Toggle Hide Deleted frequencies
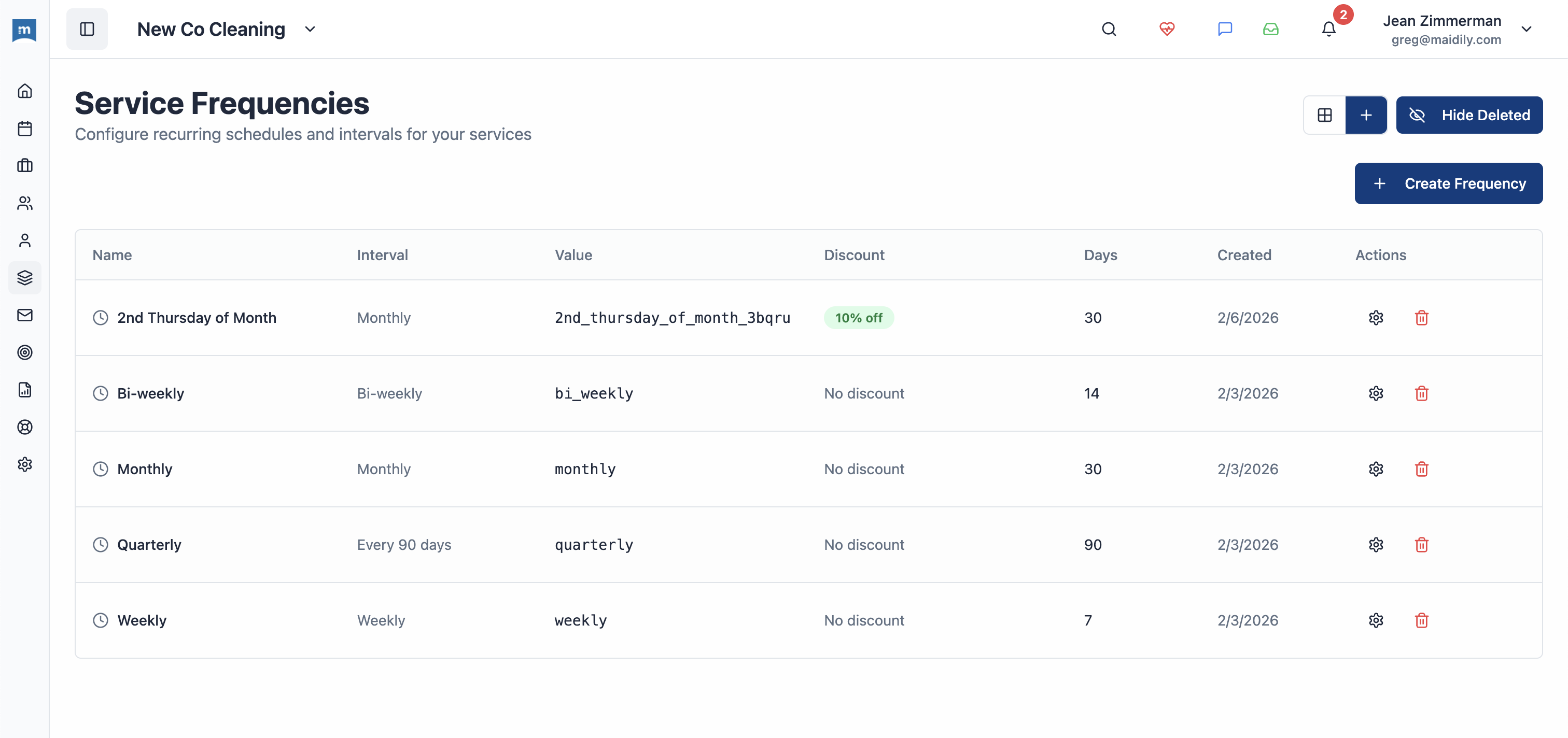This screenshot has height=738, width=1568. coord(1469,115)
